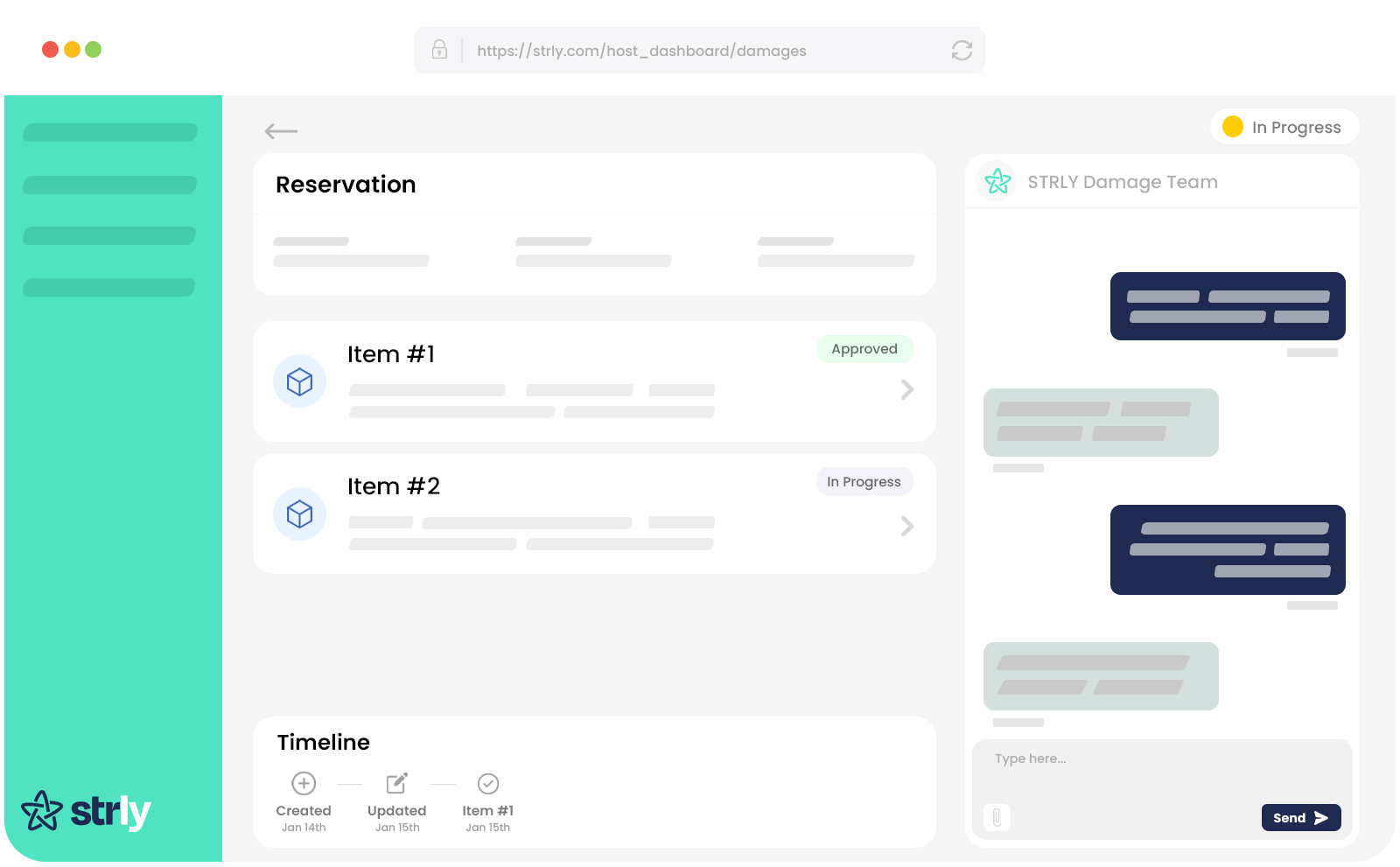Expand Item #2 with its chevron
1400x867 pixels.
pos(907,526)
